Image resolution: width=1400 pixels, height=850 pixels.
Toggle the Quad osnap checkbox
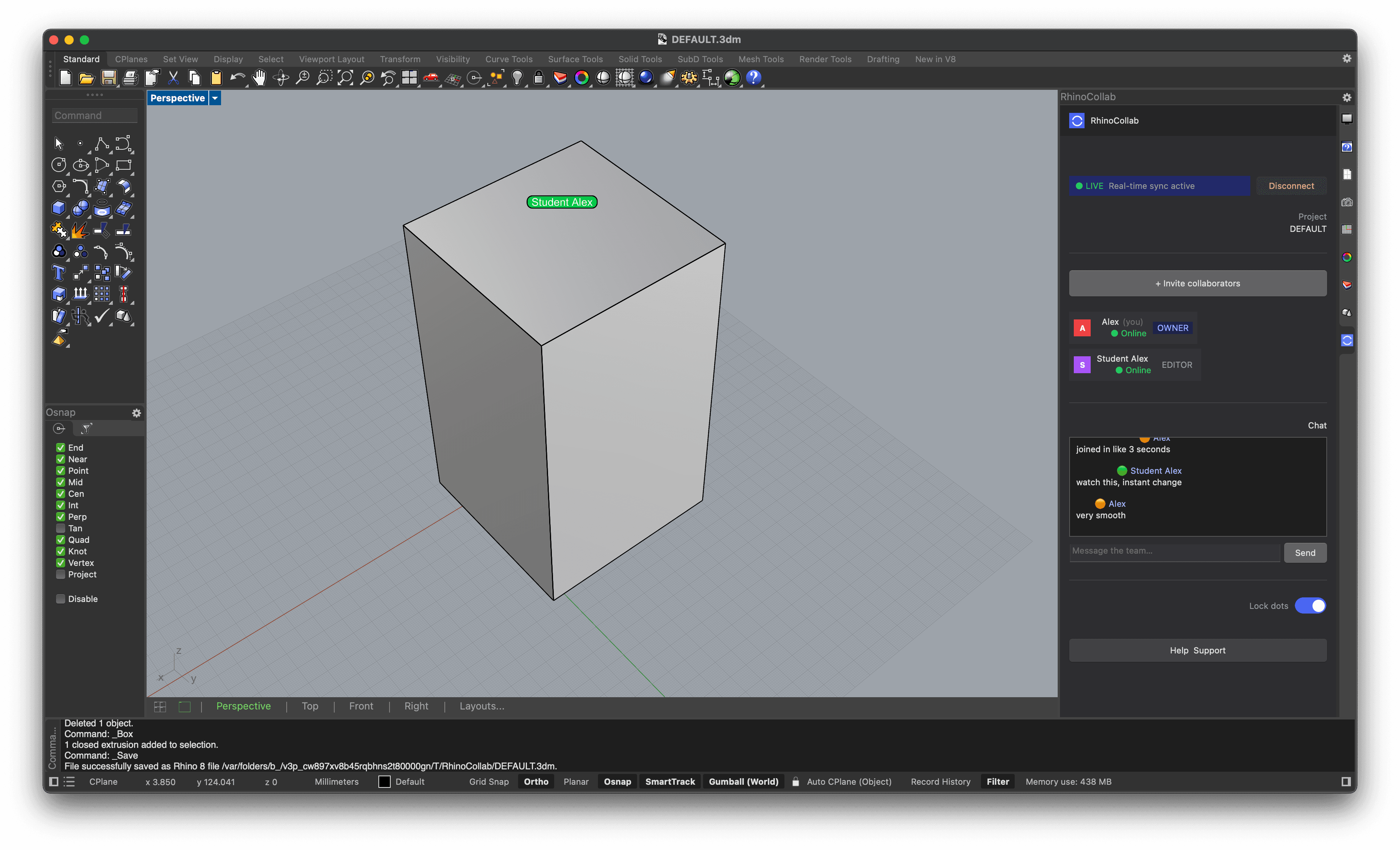point(60,540)
